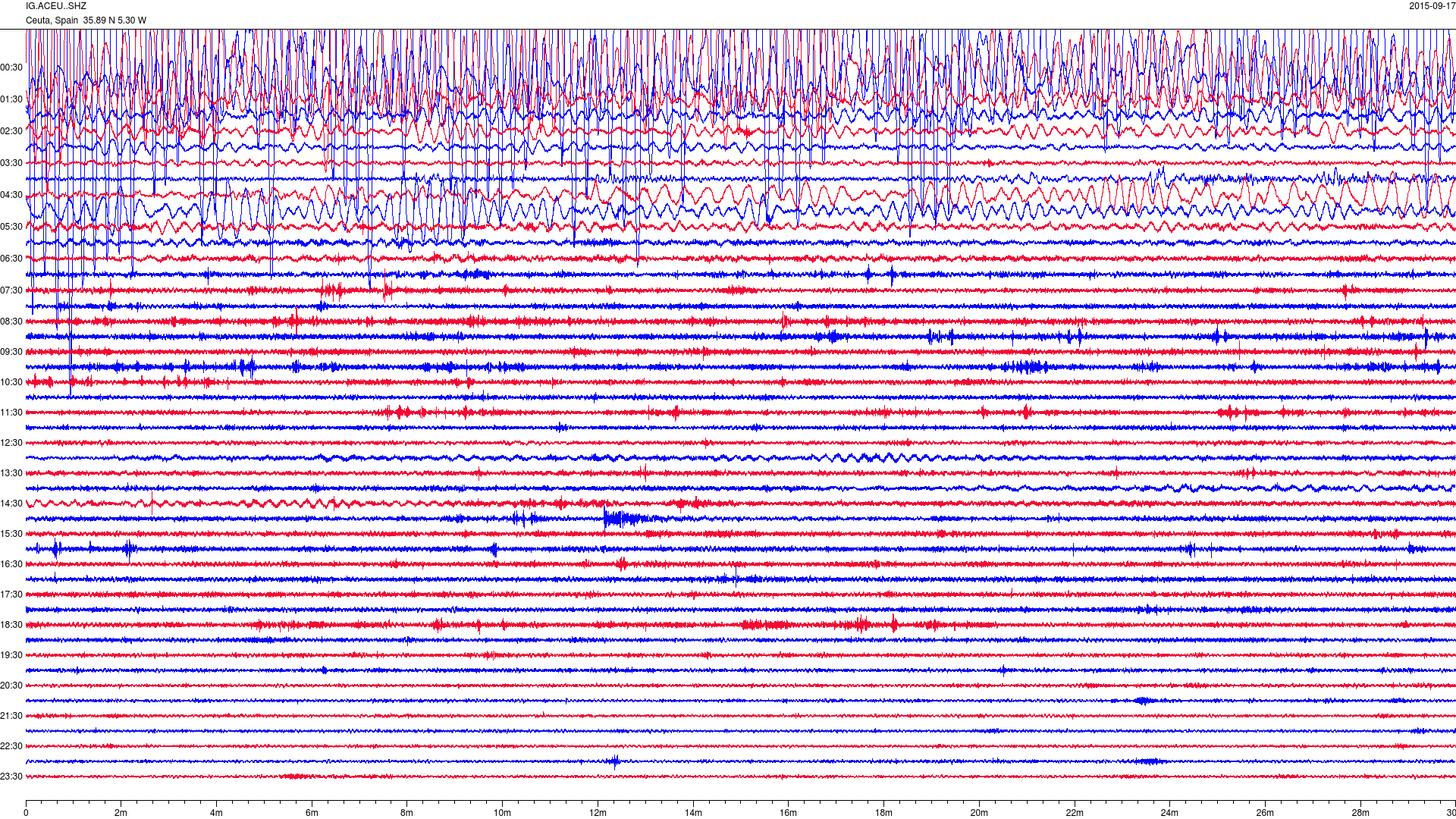Click the 16m axis tick label
The width and height of the screenshot is (1456, 819).
(x=789, y=813)
